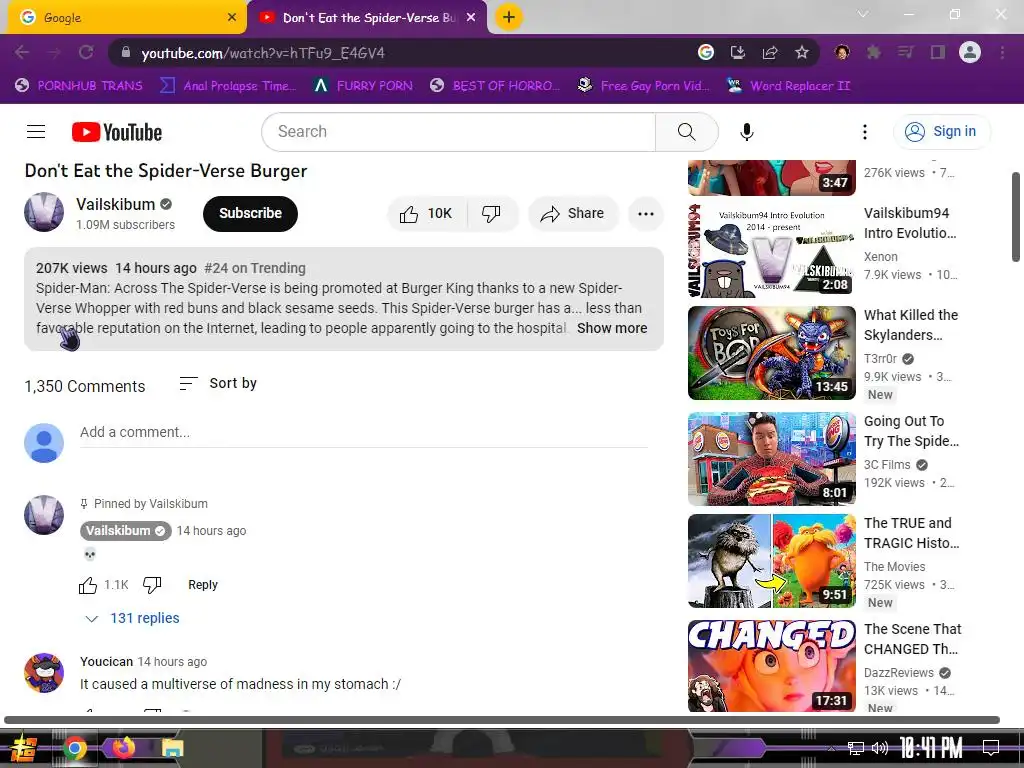Open File Explorer from taskbar
Screen dimensions: 1024x768
(x=172, y=748)
